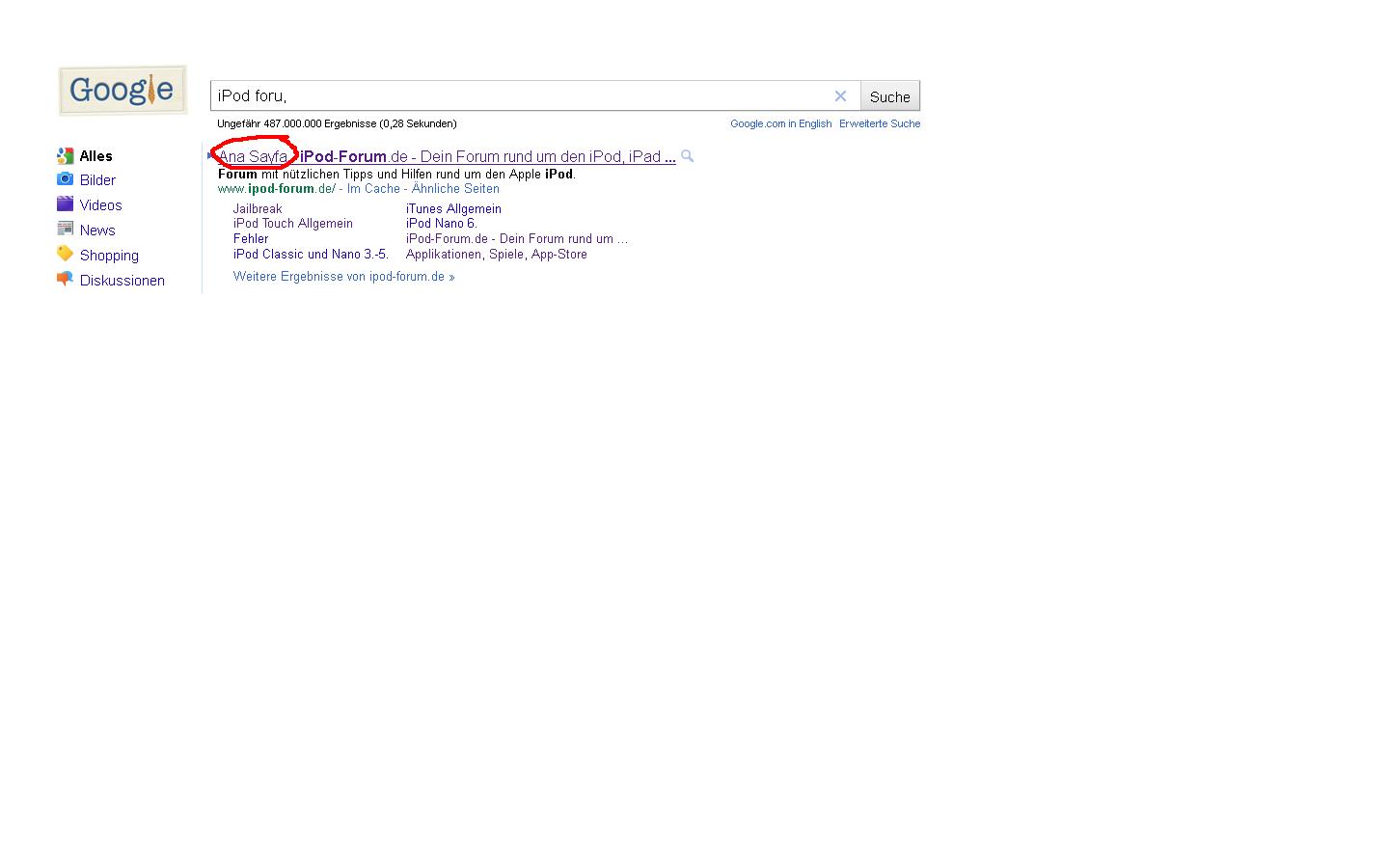This screenshot has height=868, width=1389.
Task: Open the Jailbreak sitelink
Action: pyautogui.click(x=258, y=208)
